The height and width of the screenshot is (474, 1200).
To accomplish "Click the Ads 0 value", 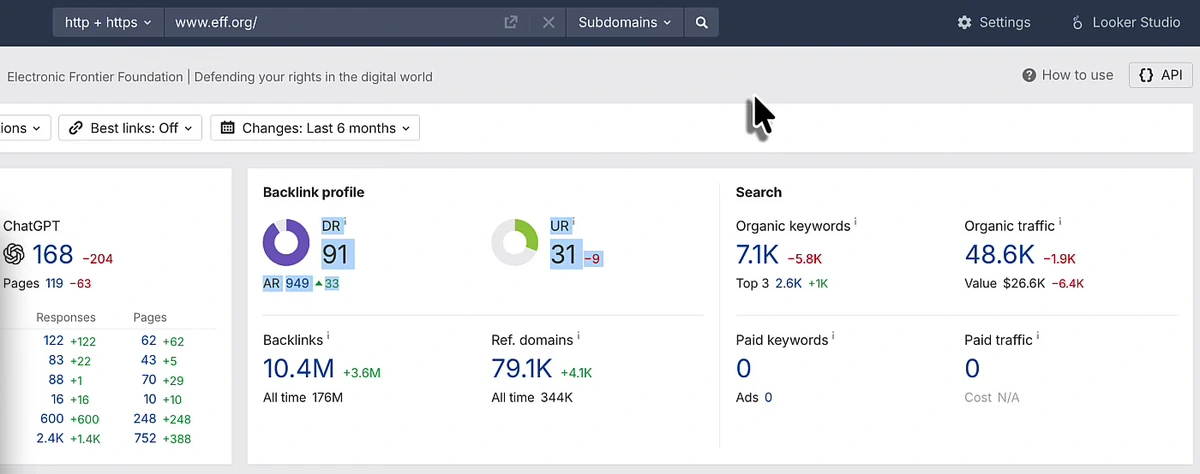I will pyautogui.click(x=768, y=398).
